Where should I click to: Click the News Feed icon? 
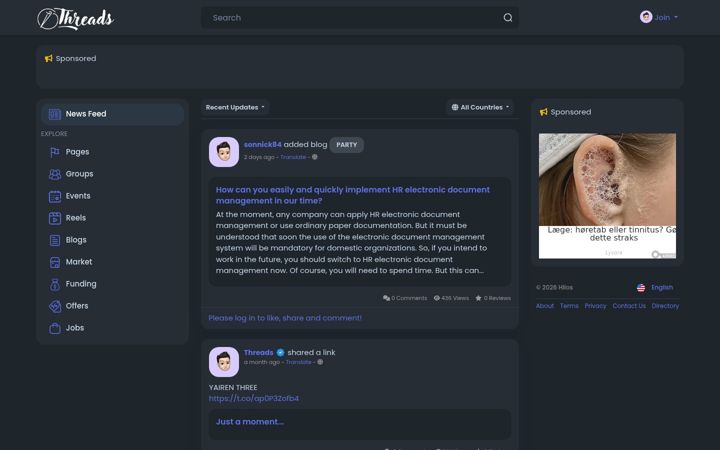pyautogui.click(x=55, y=114)
